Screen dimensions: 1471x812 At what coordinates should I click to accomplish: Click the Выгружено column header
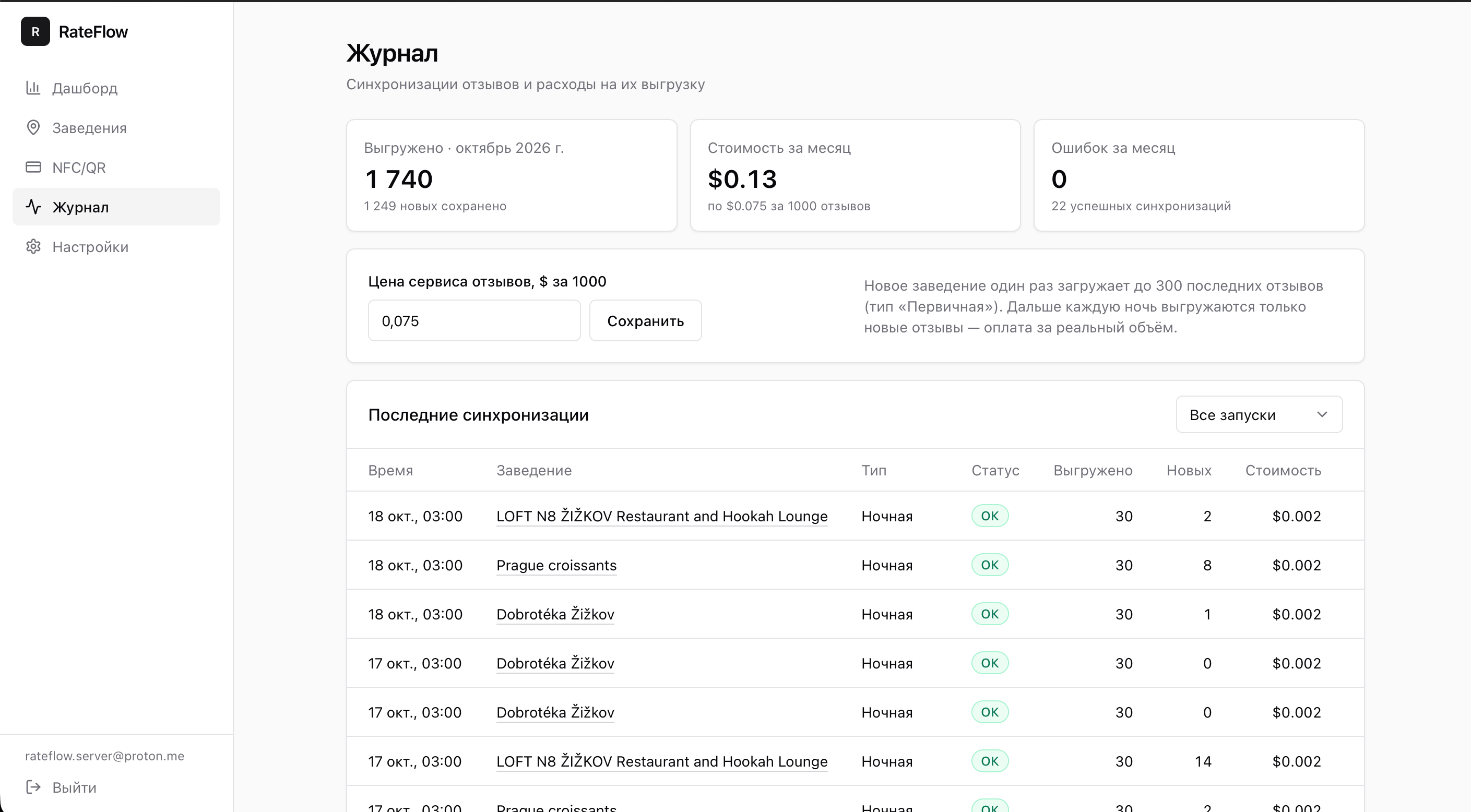pyautogui.click(x=1093, y=471)
